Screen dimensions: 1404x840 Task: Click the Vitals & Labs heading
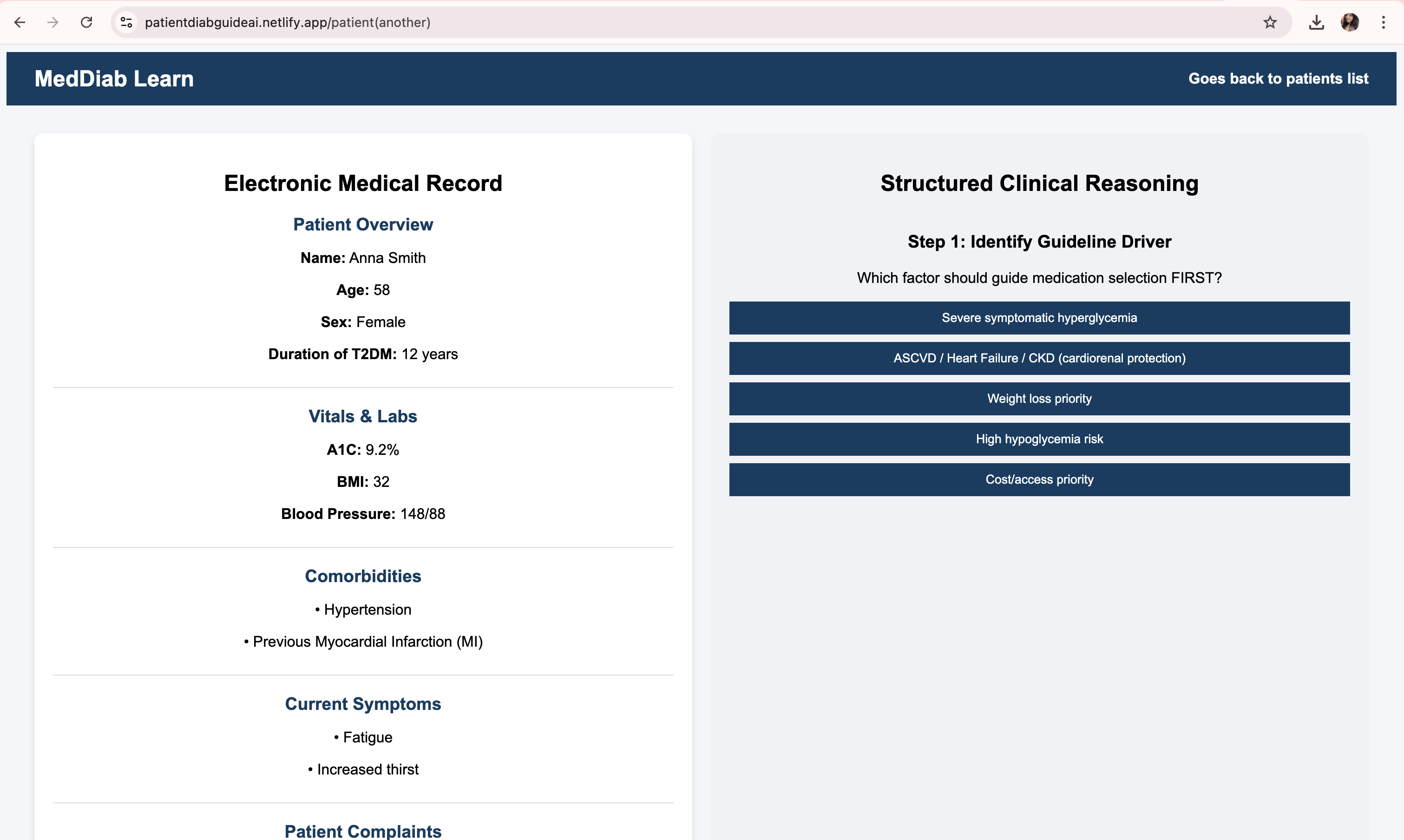point(363,417)
